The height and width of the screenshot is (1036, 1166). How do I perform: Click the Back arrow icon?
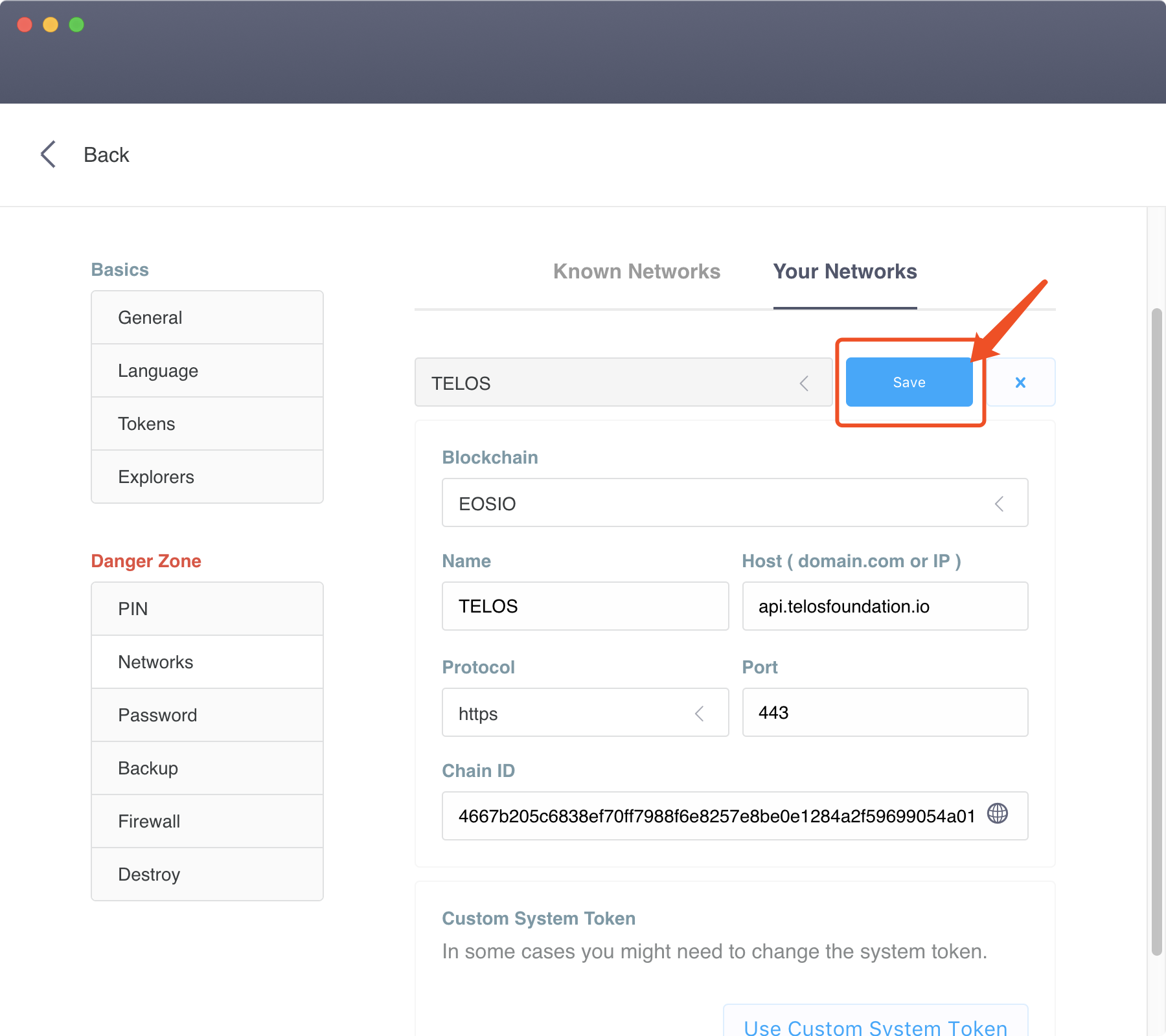pos(49,154)
